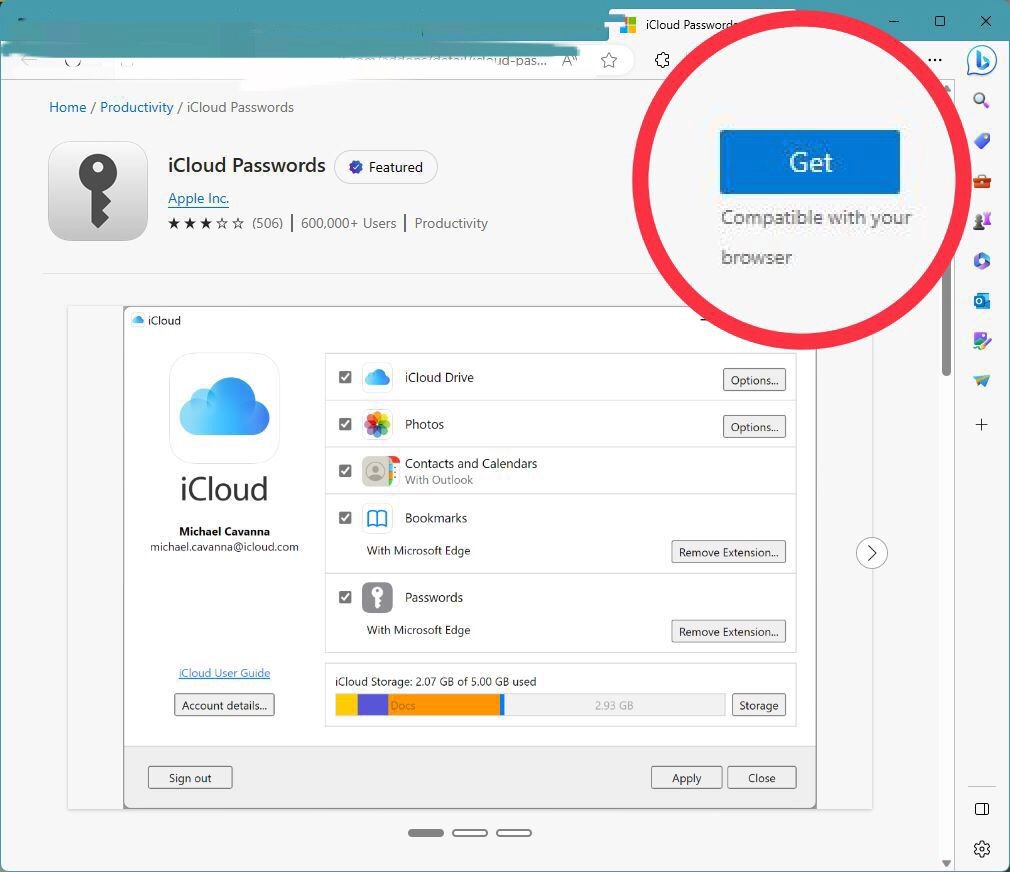Image resolution: width=1010 pixels, height=872 pixels.
Task: Open Options for iCloud Drive
Action: (x=754, y=380)
